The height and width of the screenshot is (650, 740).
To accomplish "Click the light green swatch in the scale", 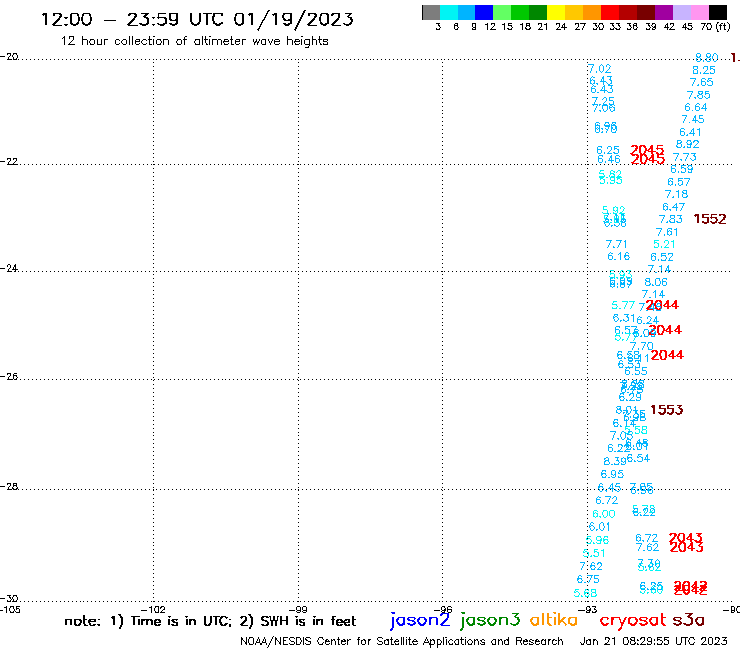I will click(x=502, y=12).
